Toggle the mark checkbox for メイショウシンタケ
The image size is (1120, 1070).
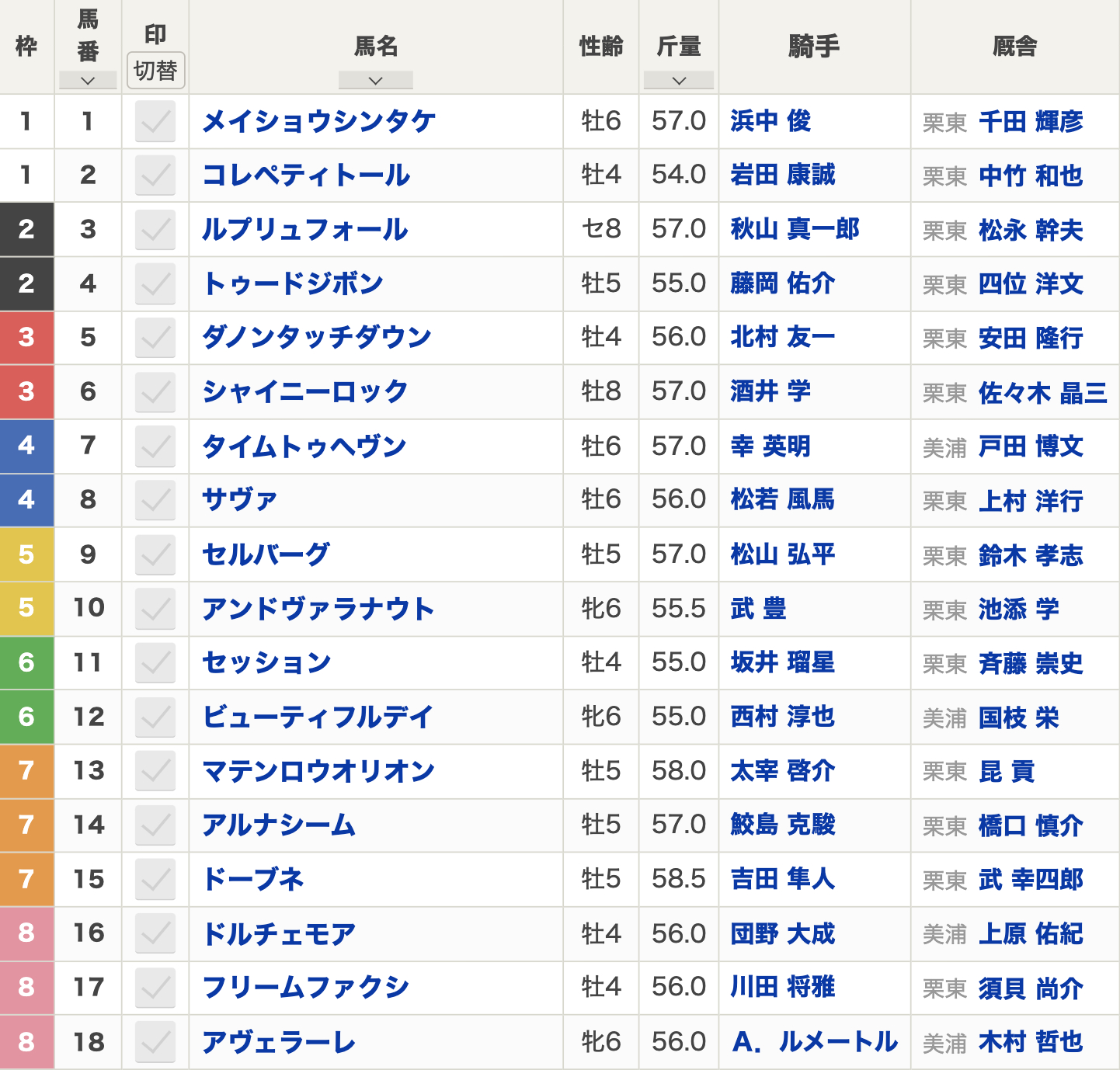tap(155, 122)
